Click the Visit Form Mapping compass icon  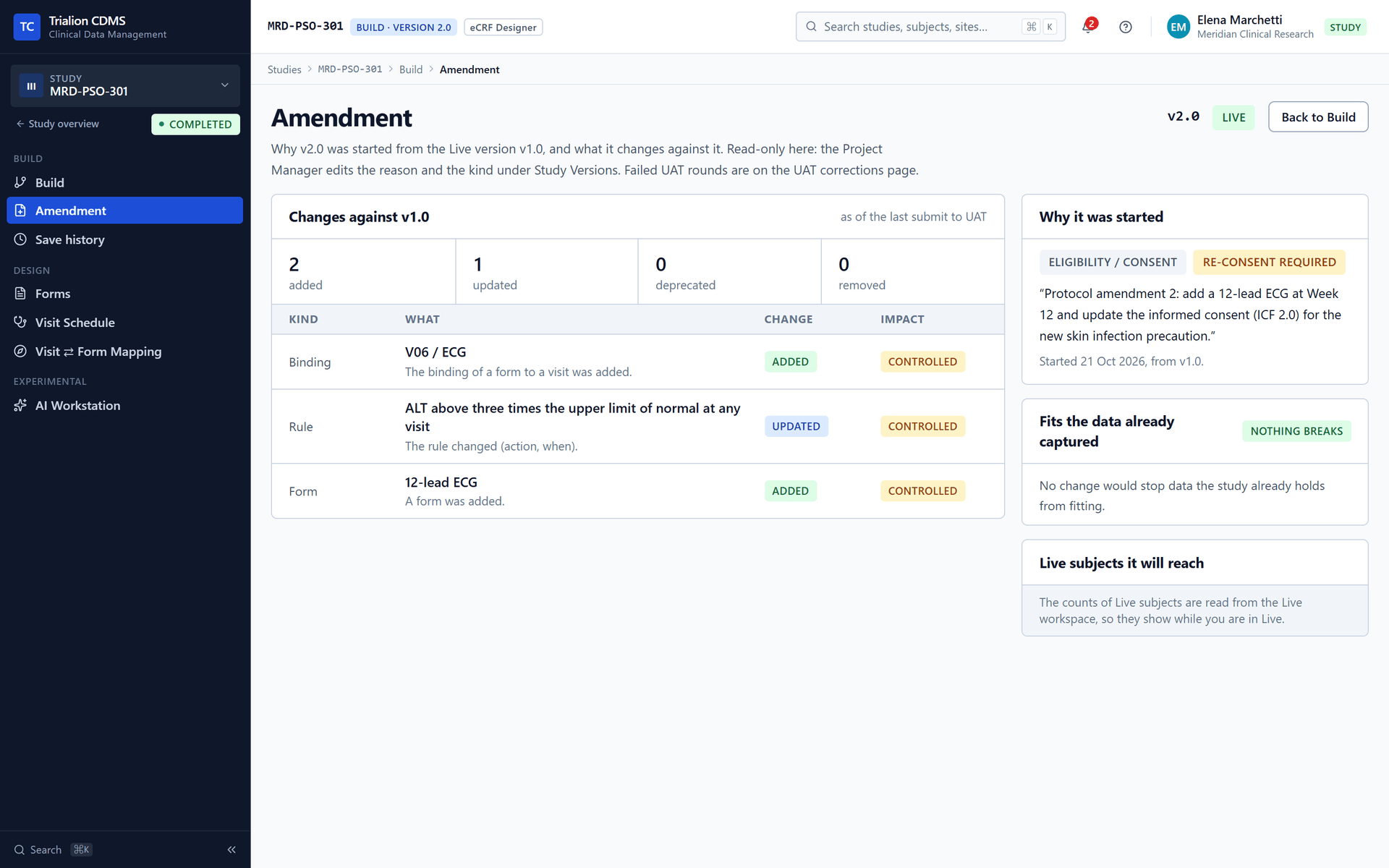(20, 352)
